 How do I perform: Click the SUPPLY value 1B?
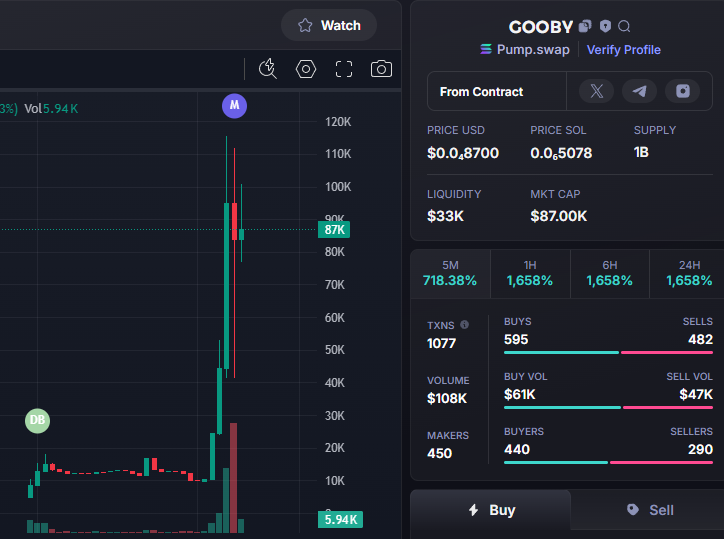pos(641,152)
